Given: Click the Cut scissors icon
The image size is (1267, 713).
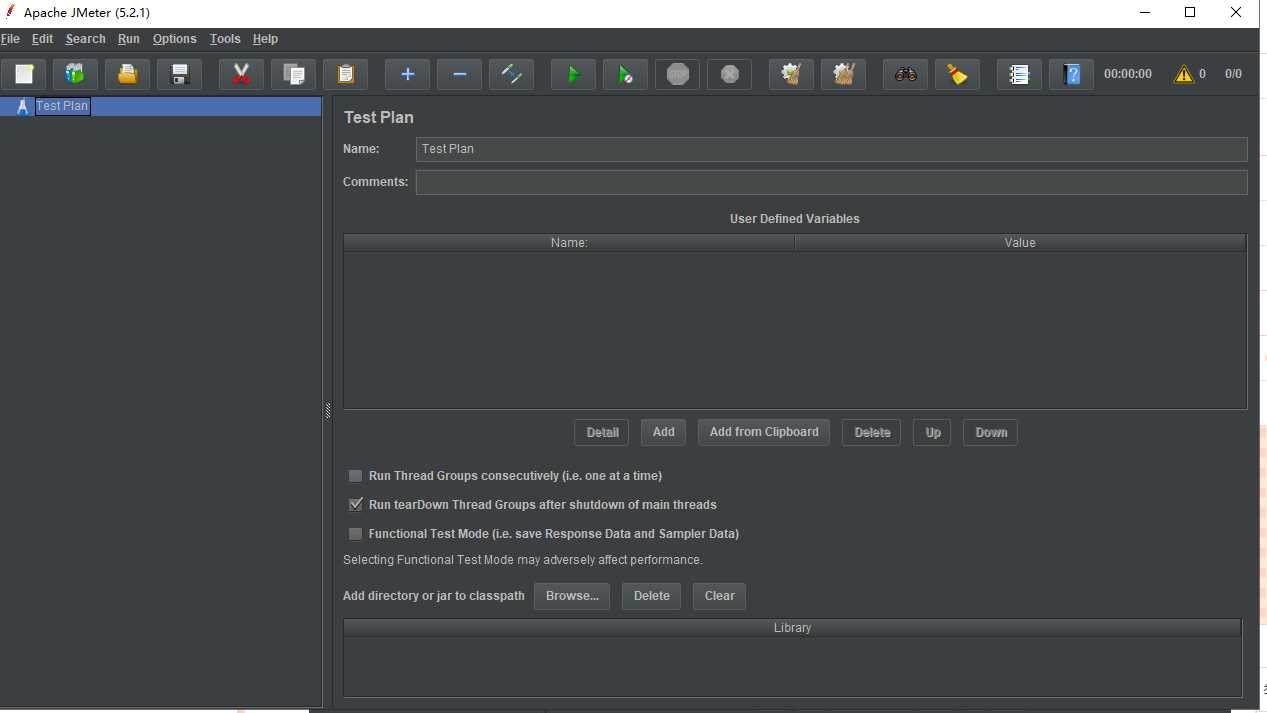Looking at the screenshot, I should (241, 74).
